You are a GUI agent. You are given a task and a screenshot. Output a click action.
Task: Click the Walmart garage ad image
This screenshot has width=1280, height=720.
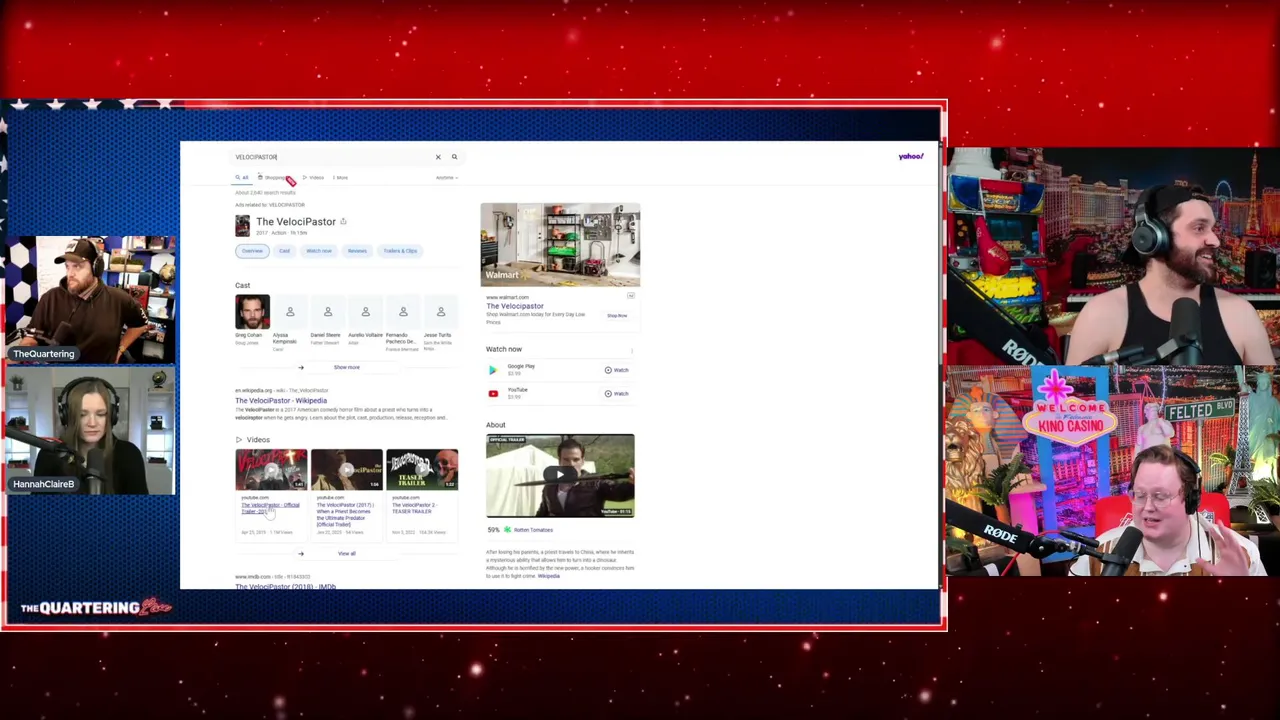[560, 245]
